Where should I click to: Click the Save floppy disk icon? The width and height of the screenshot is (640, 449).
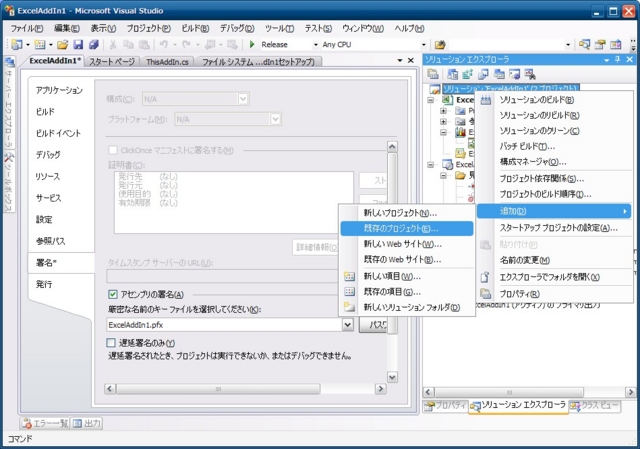(78, 44)
